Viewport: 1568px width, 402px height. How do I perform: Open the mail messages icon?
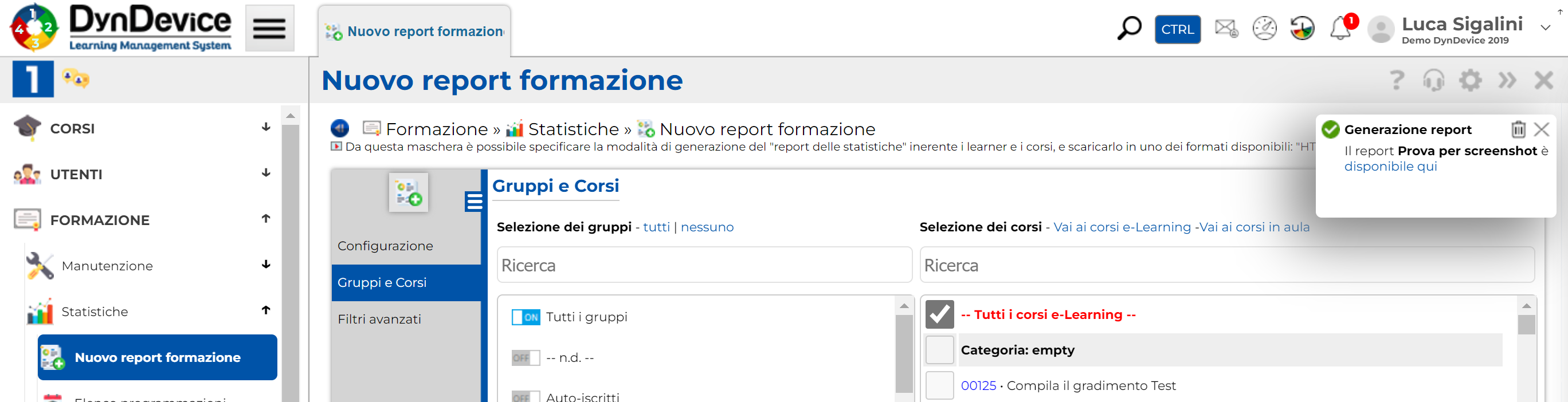[x=1225, y=29]
